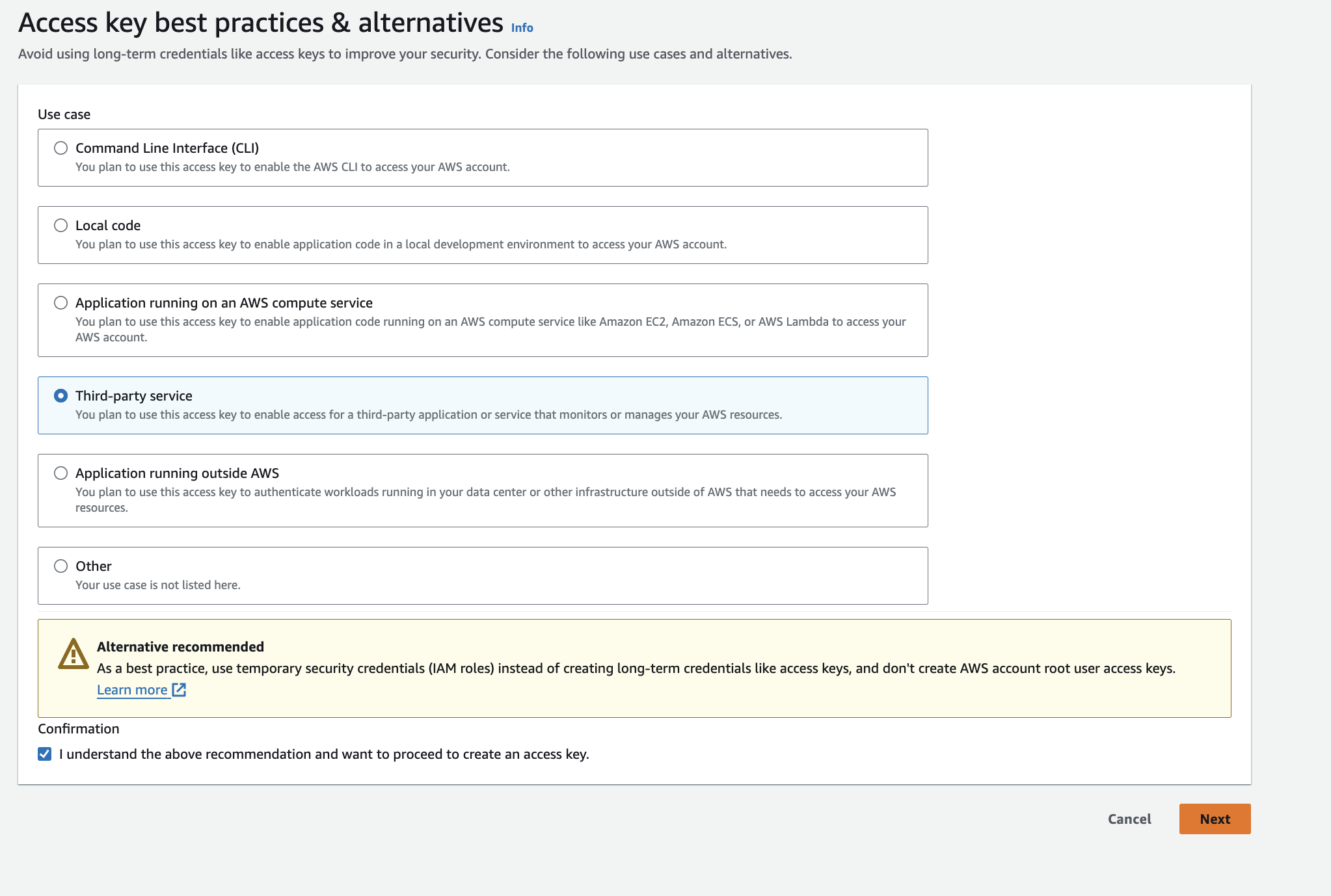The image size is (1331, 896).
Task: Click the 'Avoid using long-term credentials' subtitle
Action: (x=405, y=54)
